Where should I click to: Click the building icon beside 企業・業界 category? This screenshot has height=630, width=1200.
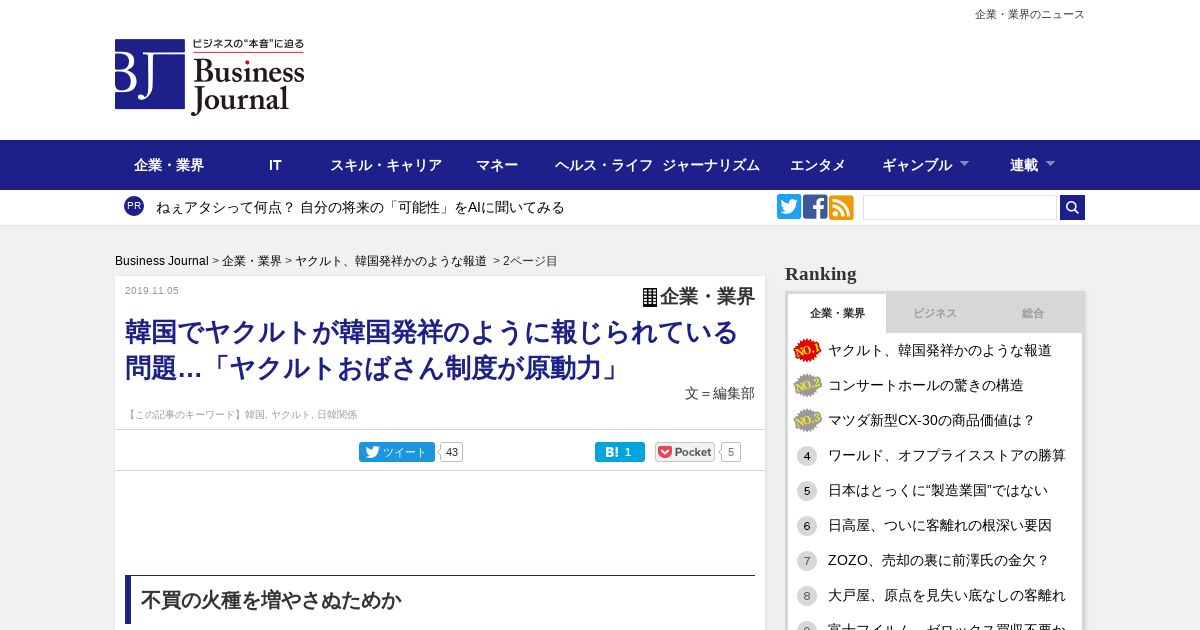pyautogui.click(x=650, y=297)
